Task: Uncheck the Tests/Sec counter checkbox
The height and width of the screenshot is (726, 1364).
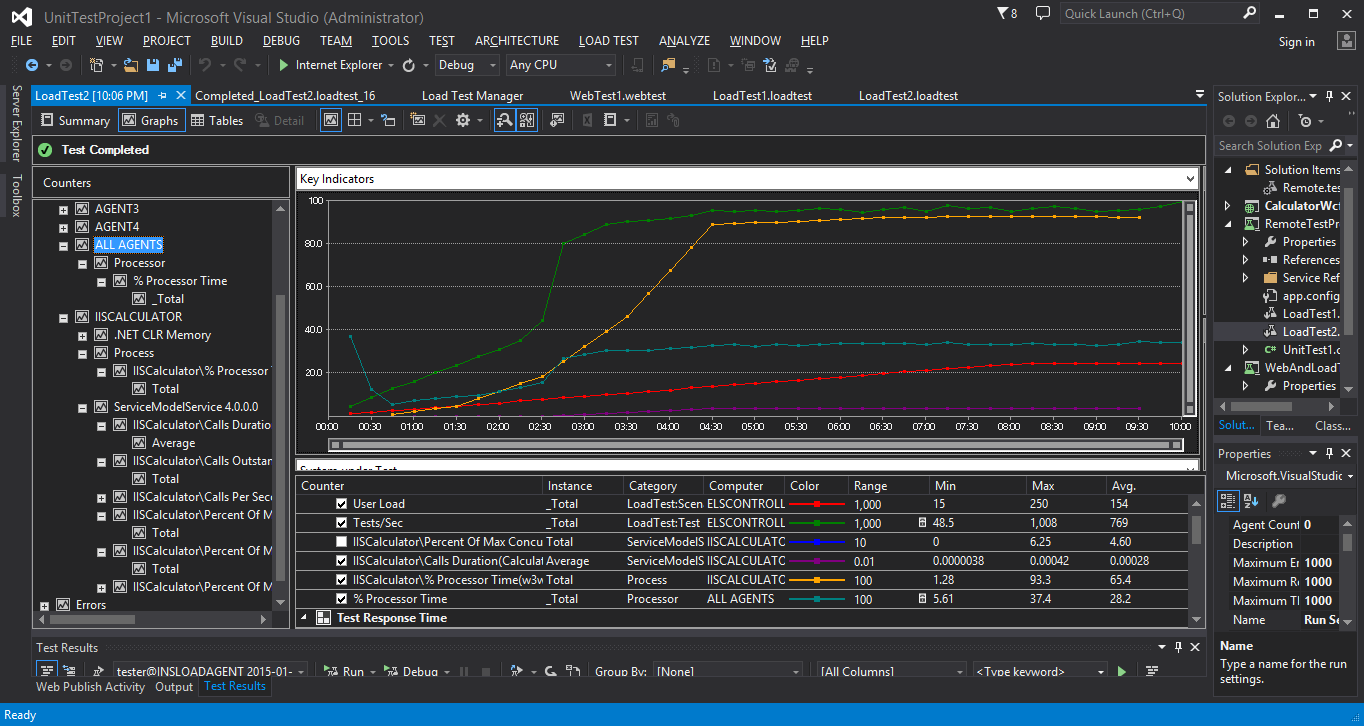Action: (342, 523)
